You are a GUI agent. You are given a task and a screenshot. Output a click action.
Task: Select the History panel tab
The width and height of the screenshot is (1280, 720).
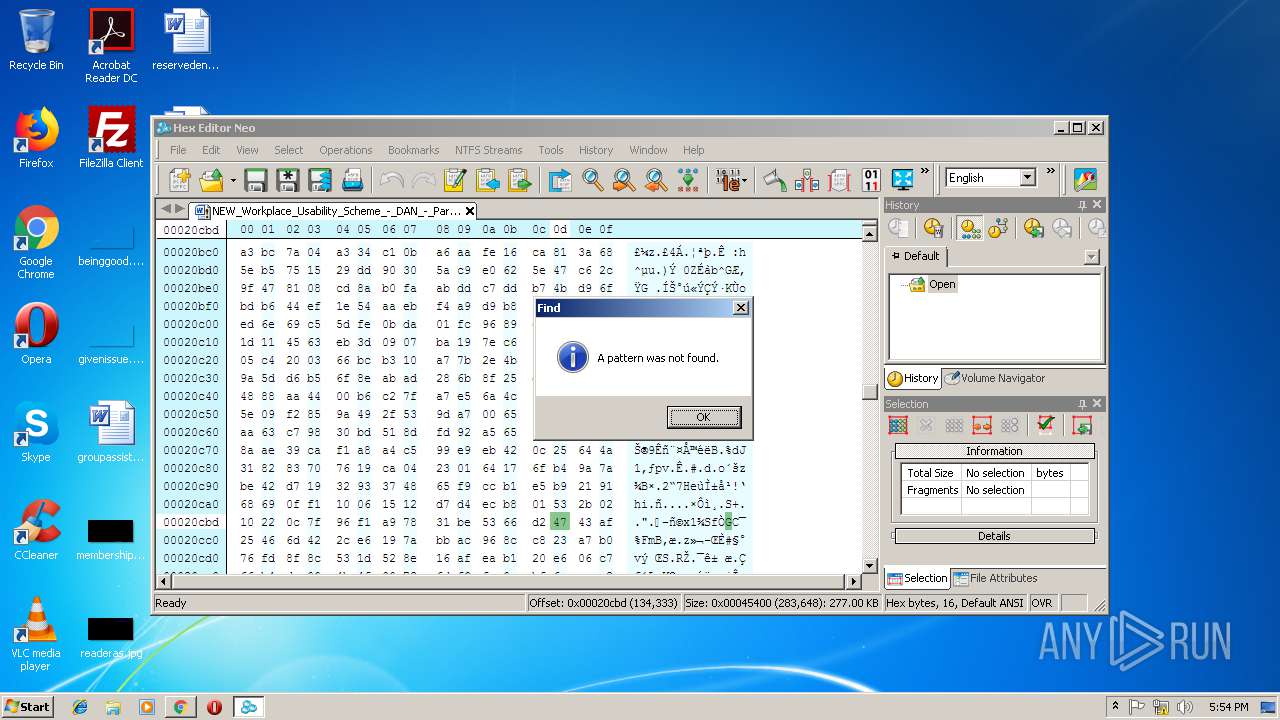pyautogui.click(x=913, y=378)
